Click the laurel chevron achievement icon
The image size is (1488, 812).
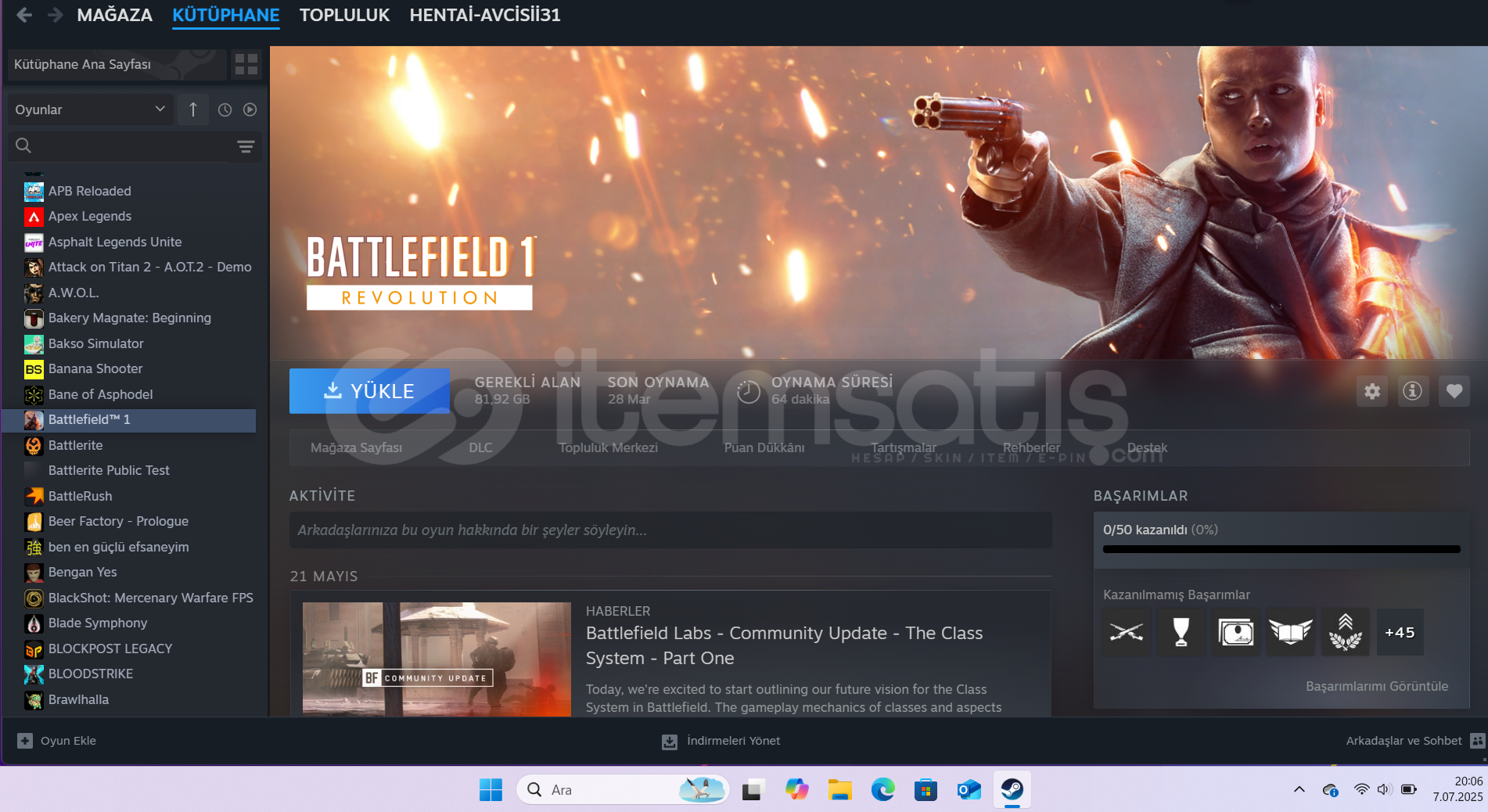coord(1346,632)
